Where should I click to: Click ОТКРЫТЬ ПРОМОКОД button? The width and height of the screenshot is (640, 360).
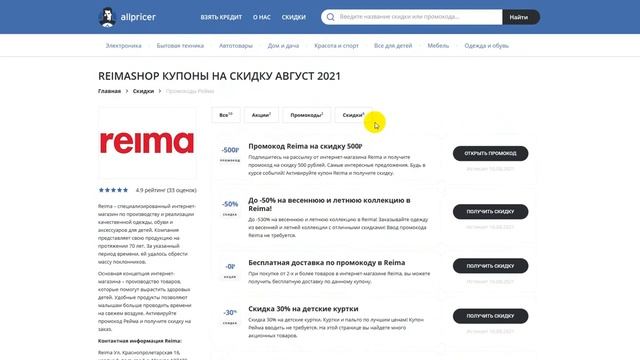[490, 153]
